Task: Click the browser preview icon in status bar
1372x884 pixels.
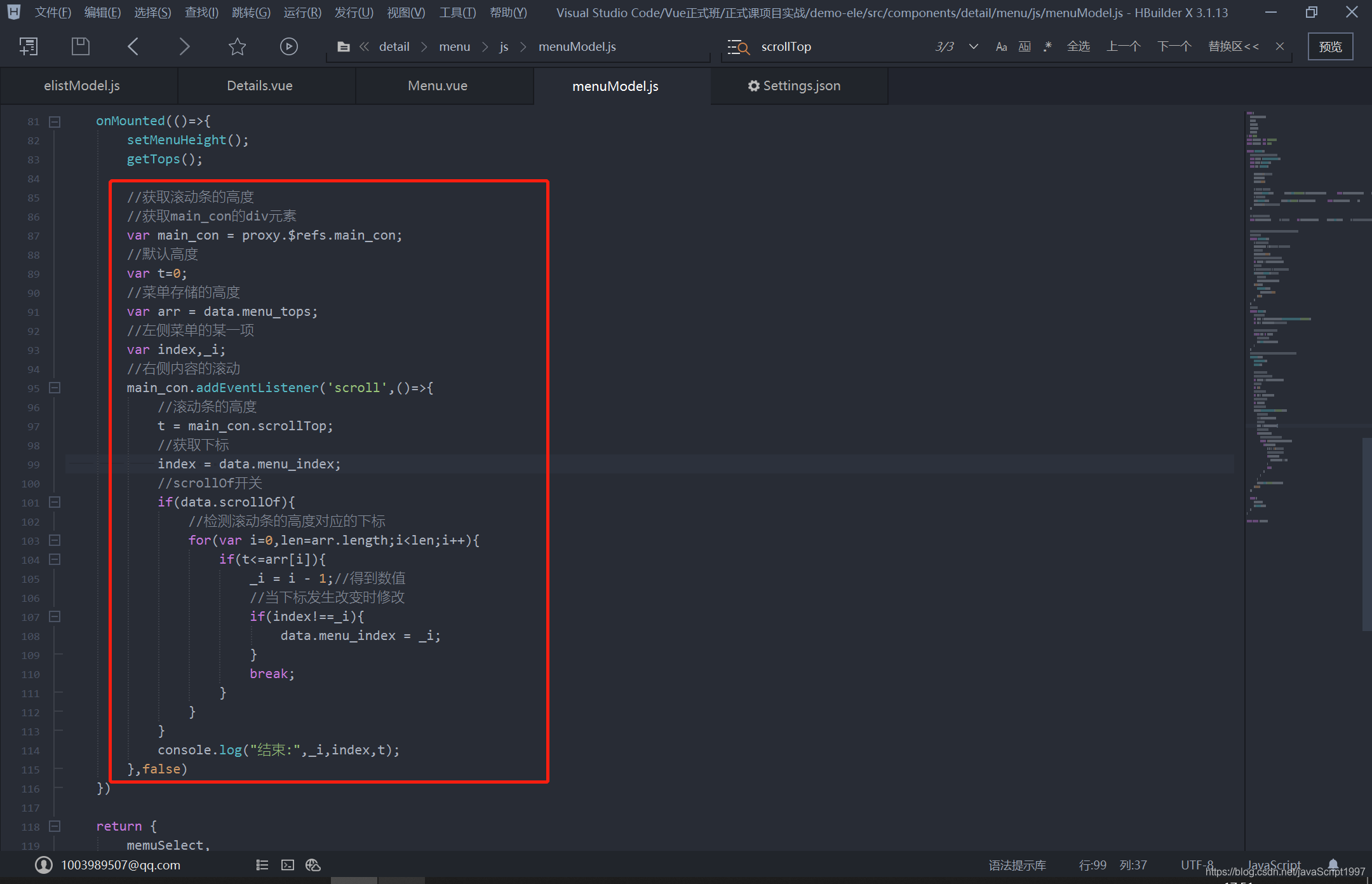Action: pyautogui.click(x=313, y=865)
